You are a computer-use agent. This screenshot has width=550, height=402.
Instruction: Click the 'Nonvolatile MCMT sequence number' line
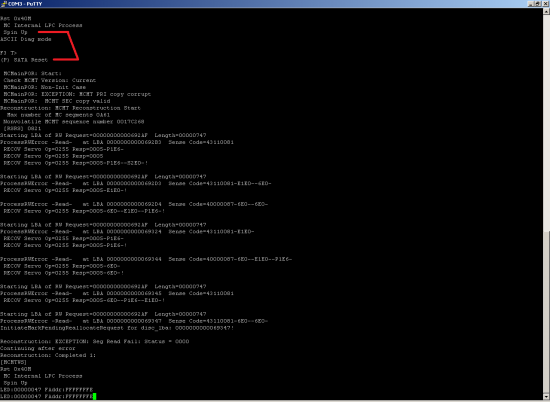click(x=74, y=122)
